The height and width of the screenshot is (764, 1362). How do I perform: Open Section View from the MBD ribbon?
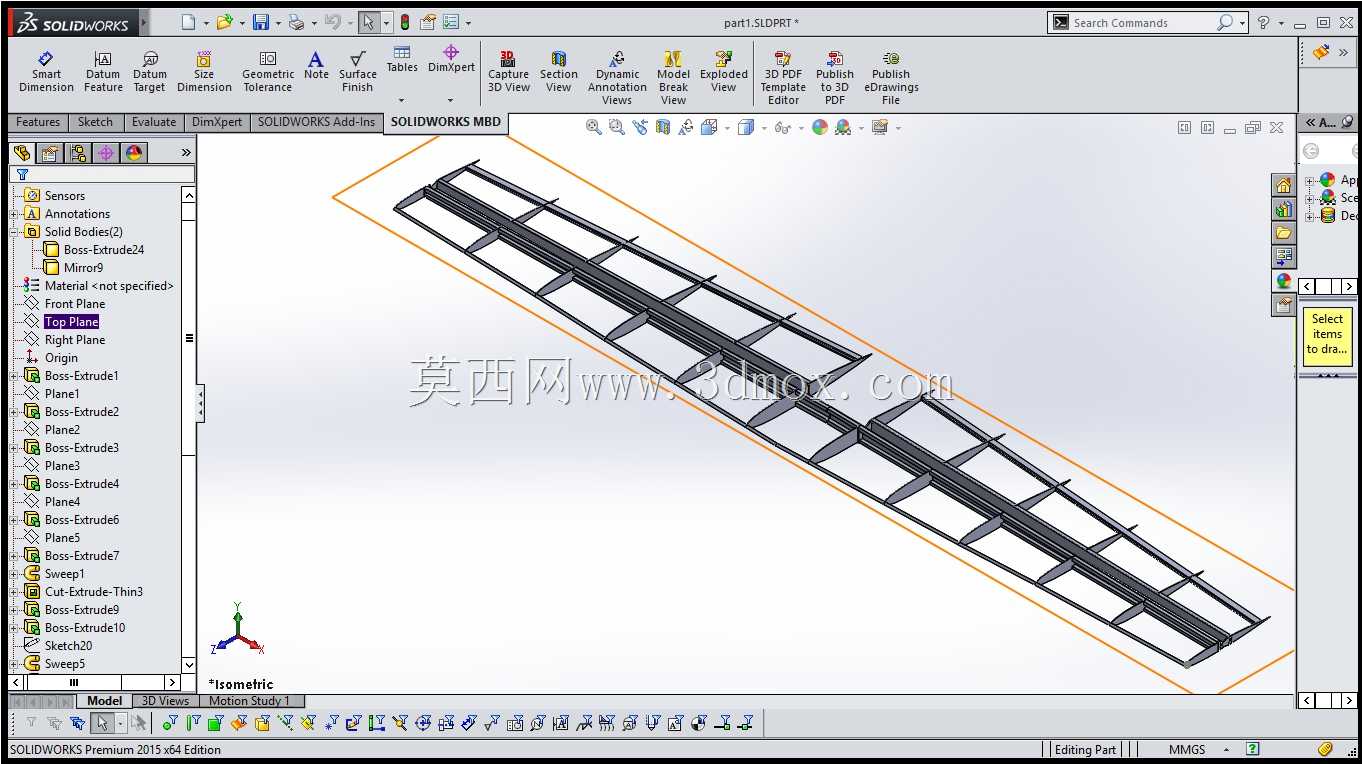pos(559,72)
